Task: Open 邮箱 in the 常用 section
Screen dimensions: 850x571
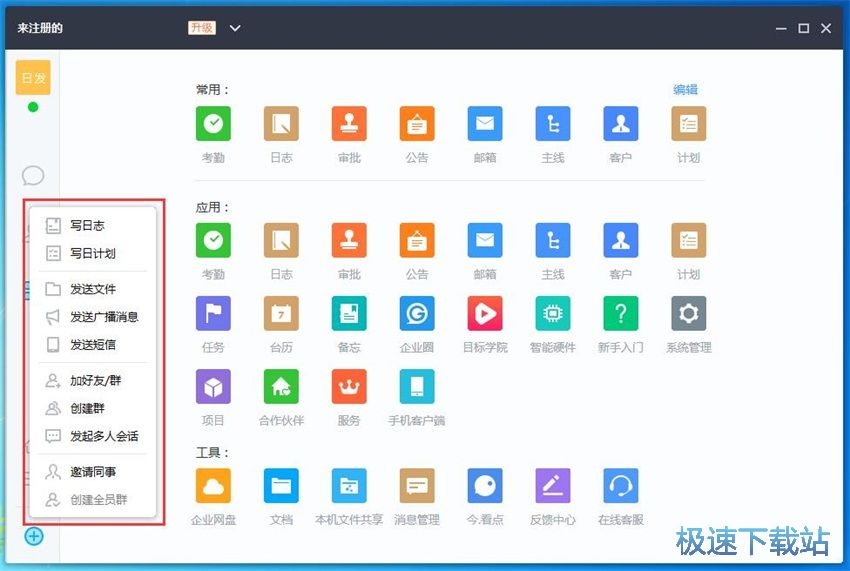Action: pyautogui.click(x=485, y=124)
